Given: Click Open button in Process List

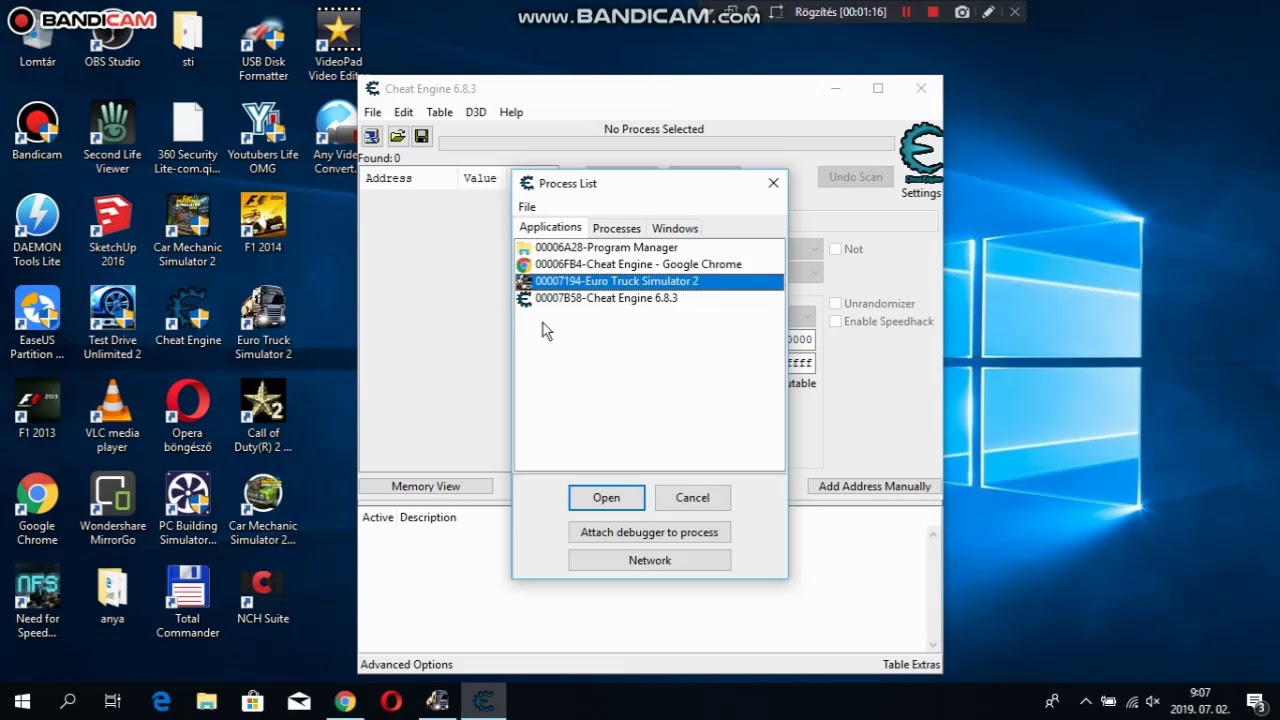Looking at the screenshot, I should 606,498.
